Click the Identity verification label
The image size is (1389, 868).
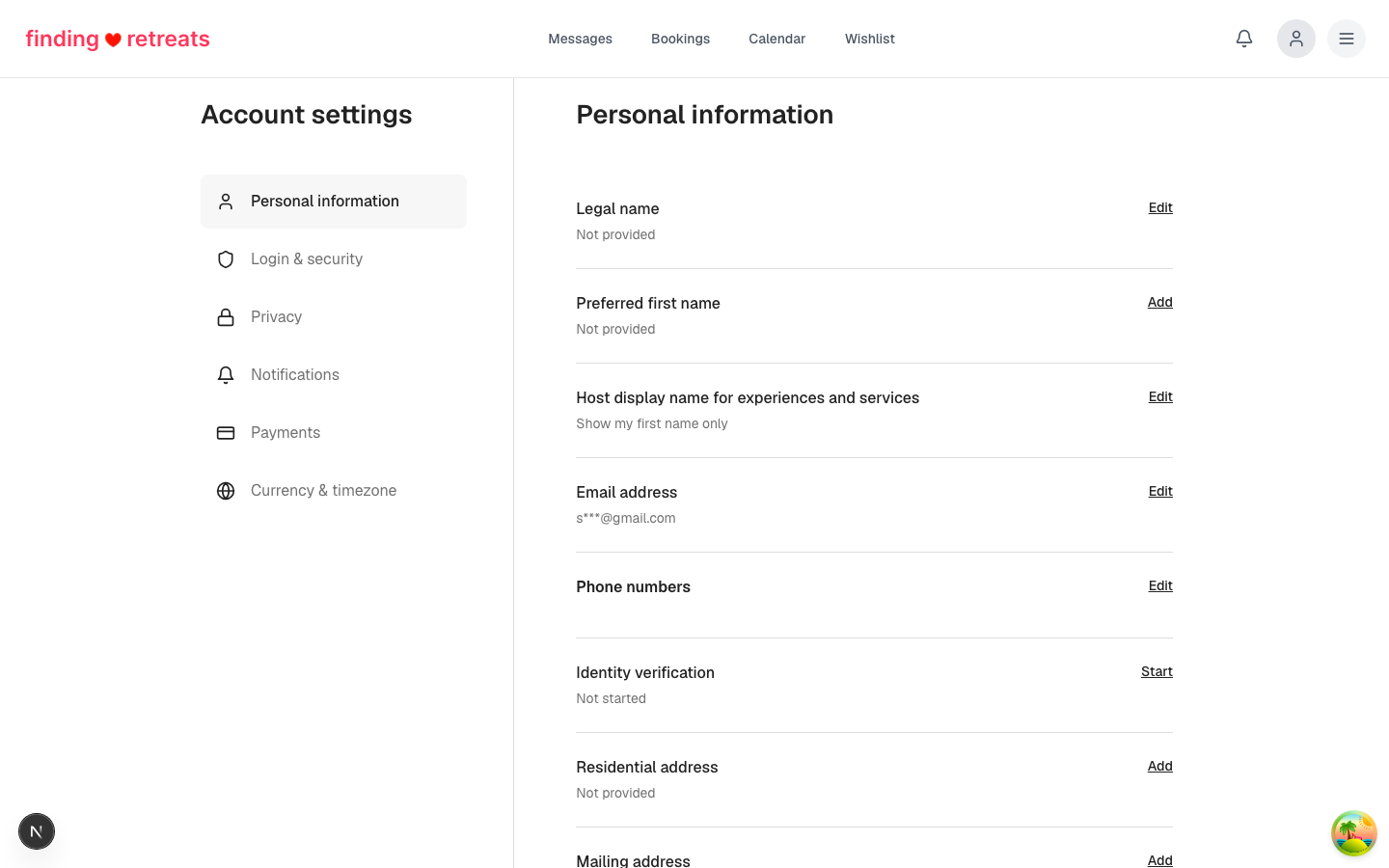(645, 672)
